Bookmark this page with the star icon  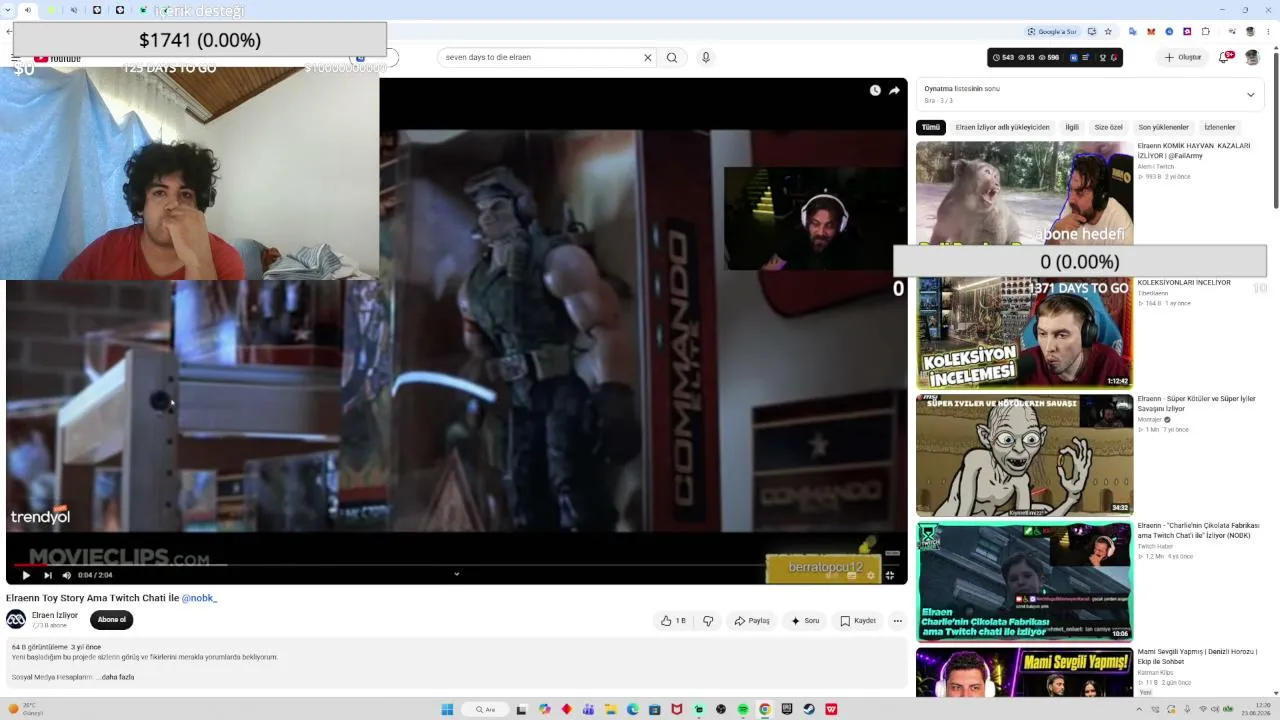(1108, 31)
